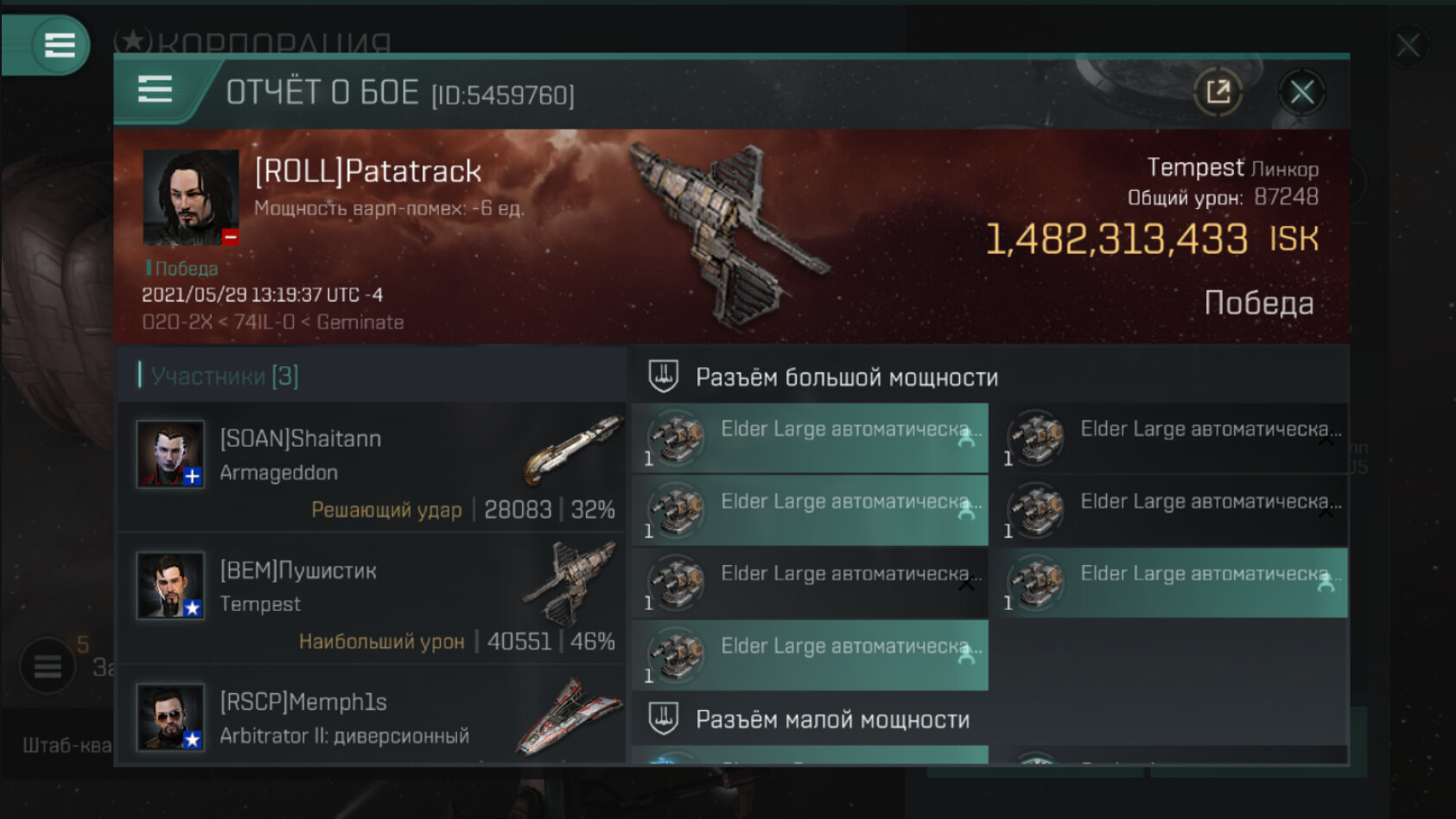
Task: Close the battle report window
Action: 1301,92
